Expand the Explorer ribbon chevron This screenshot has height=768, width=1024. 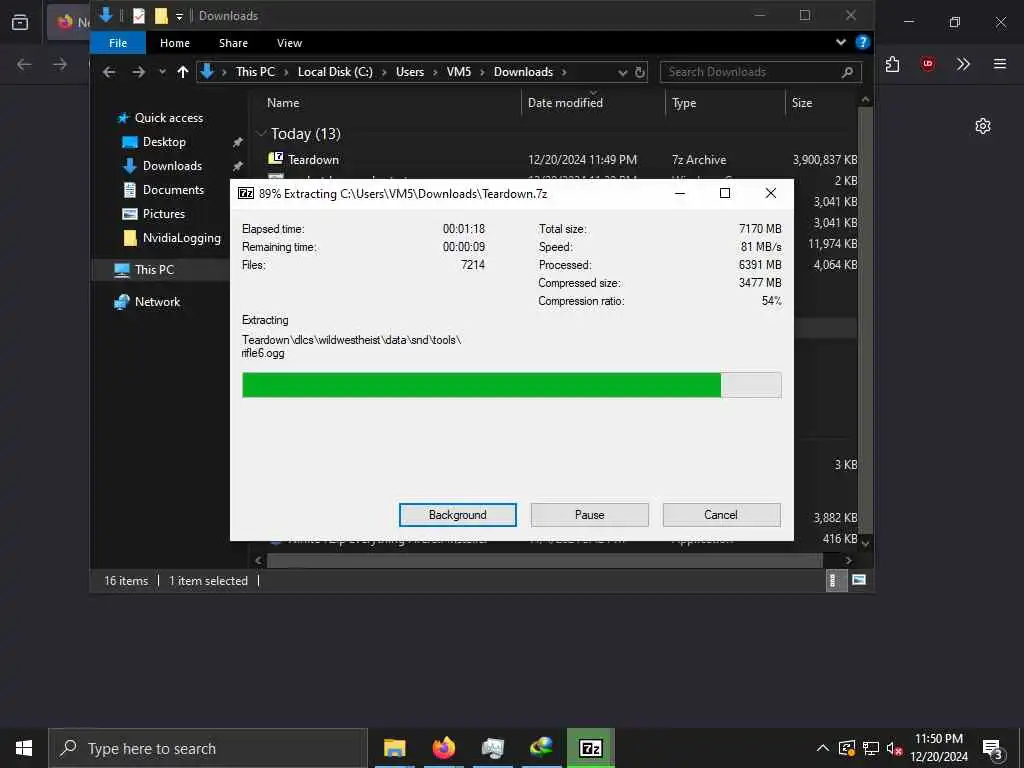[x=841, y=42]
